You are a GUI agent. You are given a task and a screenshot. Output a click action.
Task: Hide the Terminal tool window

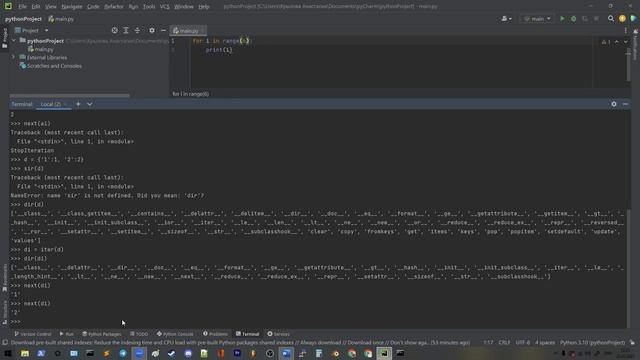point(625,104)
